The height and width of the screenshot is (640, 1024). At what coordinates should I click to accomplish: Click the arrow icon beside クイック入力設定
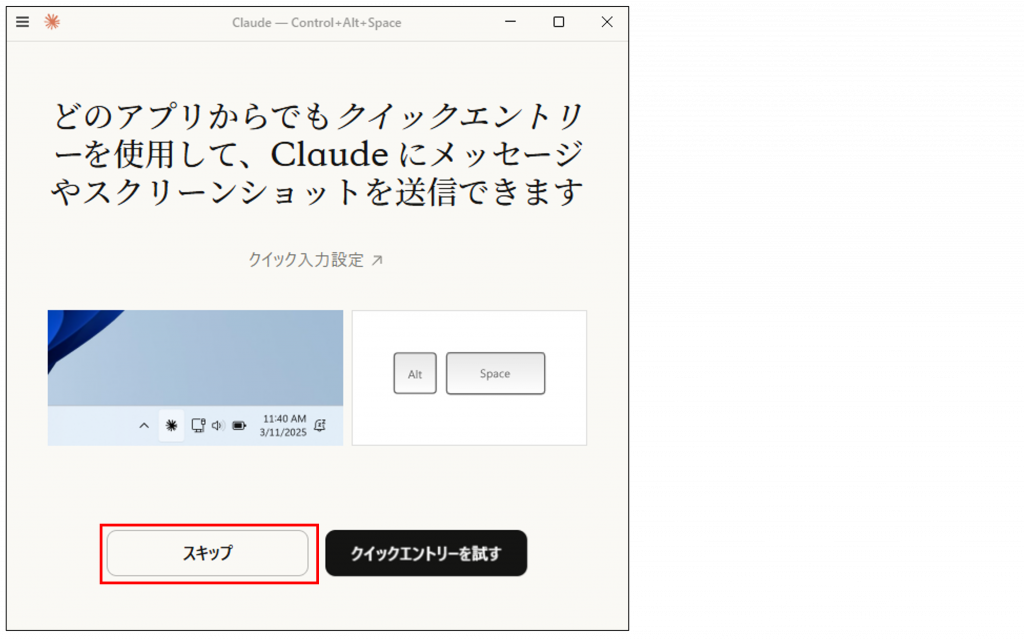coord(377,260)
